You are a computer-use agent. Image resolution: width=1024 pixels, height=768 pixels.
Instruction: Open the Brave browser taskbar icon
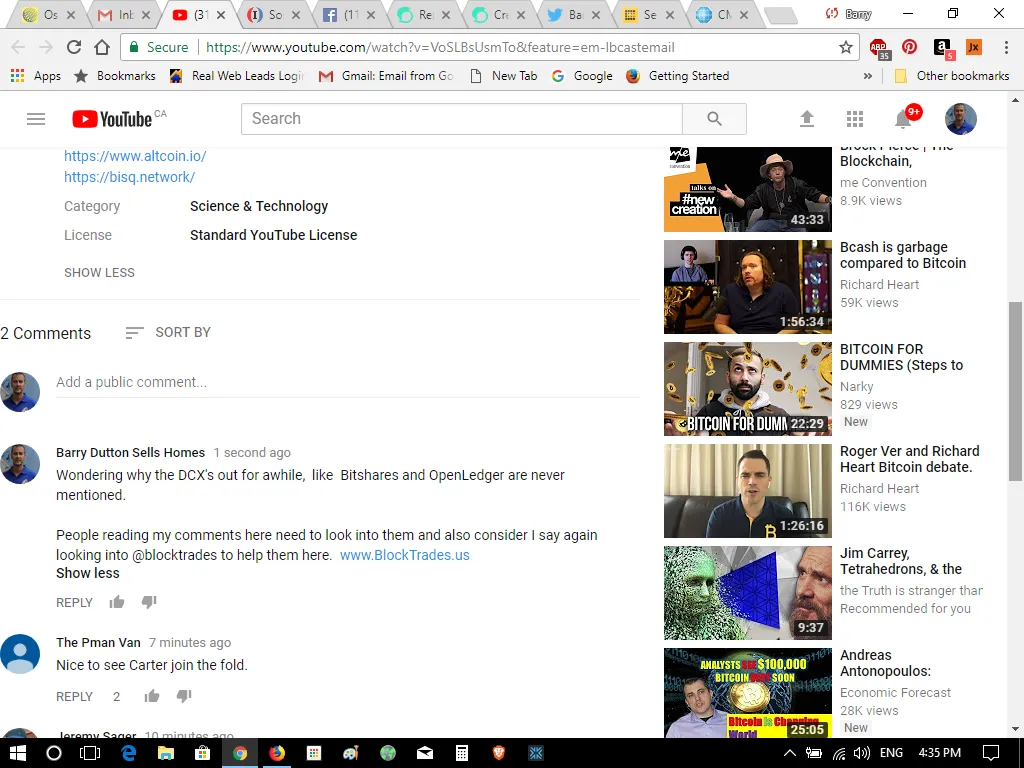pyautogui.click(x=499, y=754)
